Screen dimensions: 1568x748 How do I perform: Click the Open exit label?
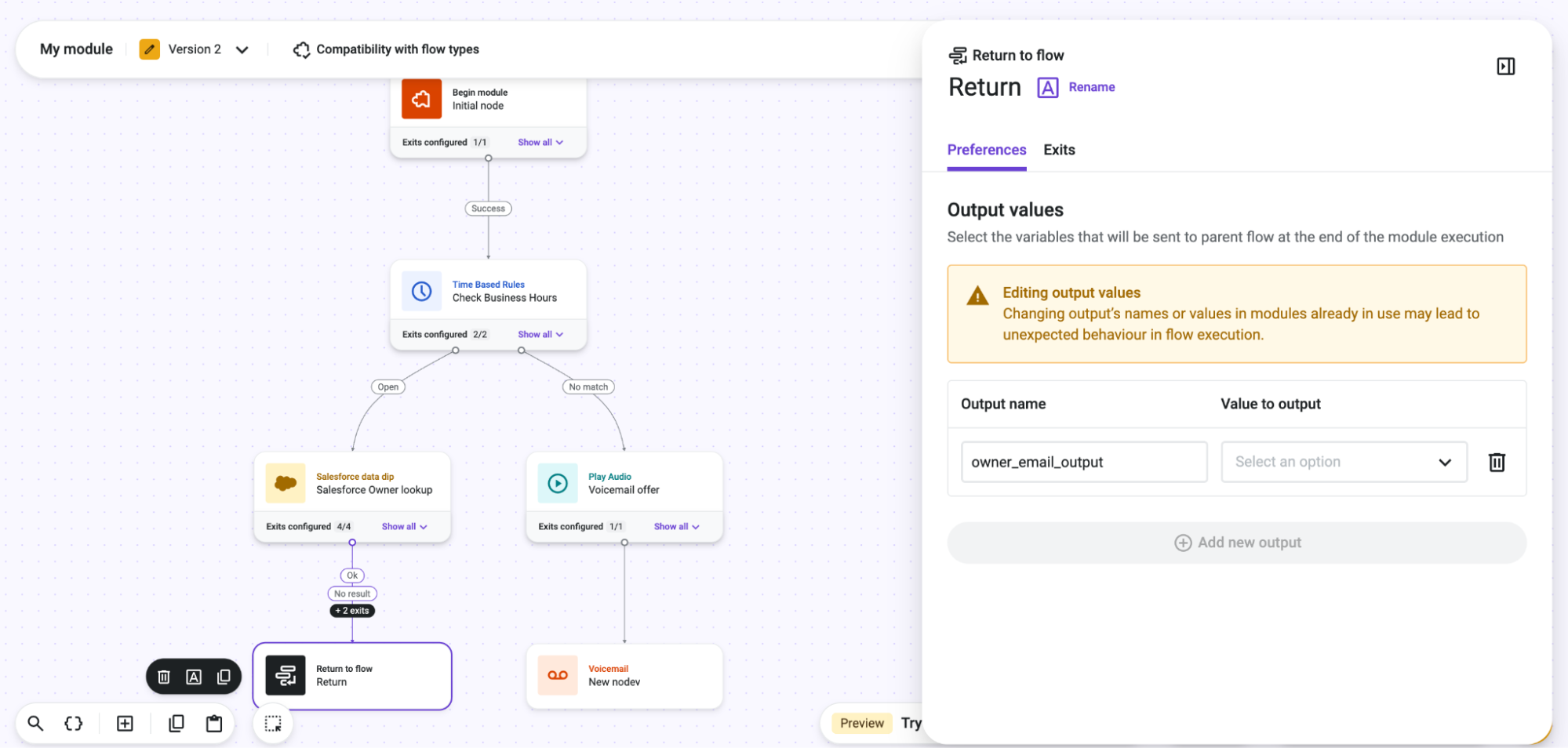click(x=388, y=387)
